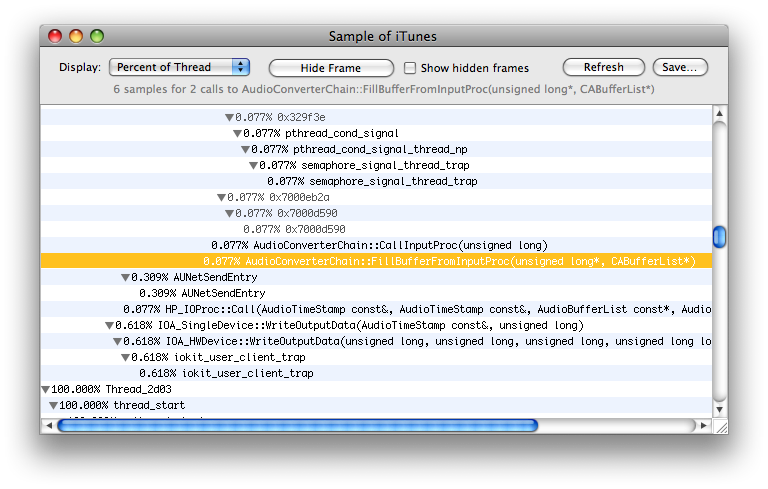Click the Hide Frame button

(x=331, y=68)
